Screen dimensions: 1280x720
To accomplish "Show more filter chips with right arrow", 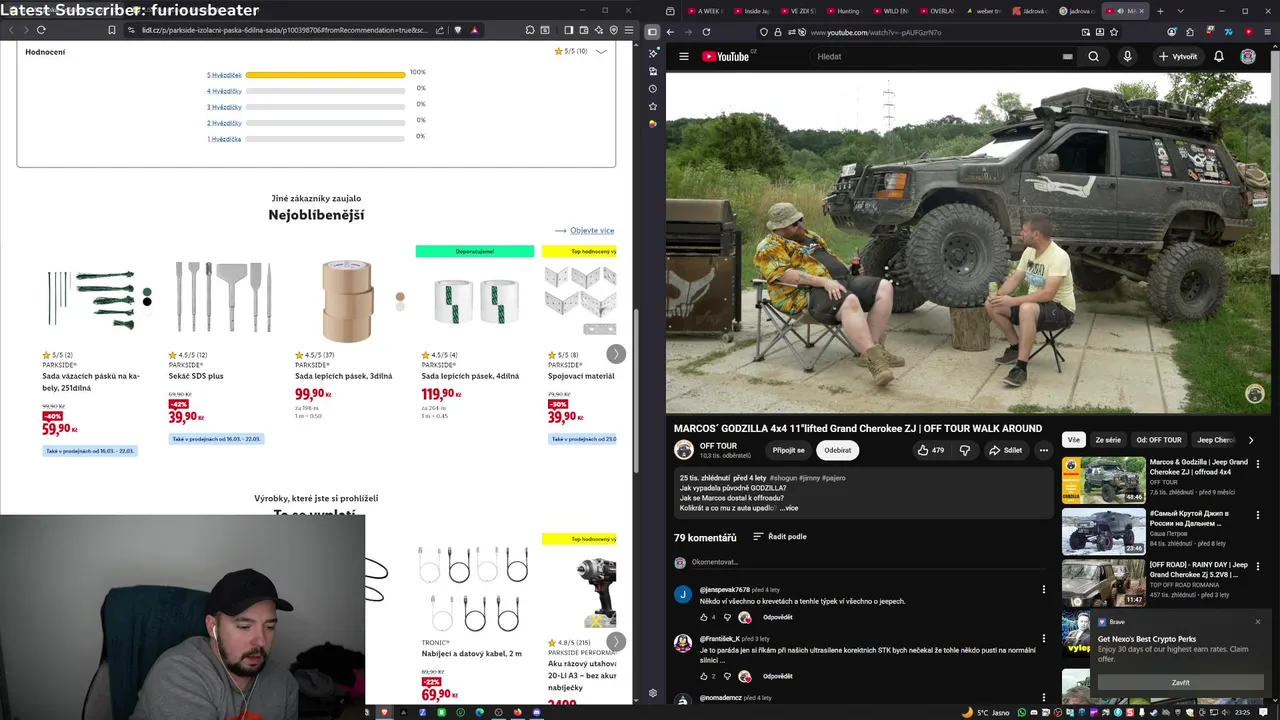I will [x=1250, y=440].
